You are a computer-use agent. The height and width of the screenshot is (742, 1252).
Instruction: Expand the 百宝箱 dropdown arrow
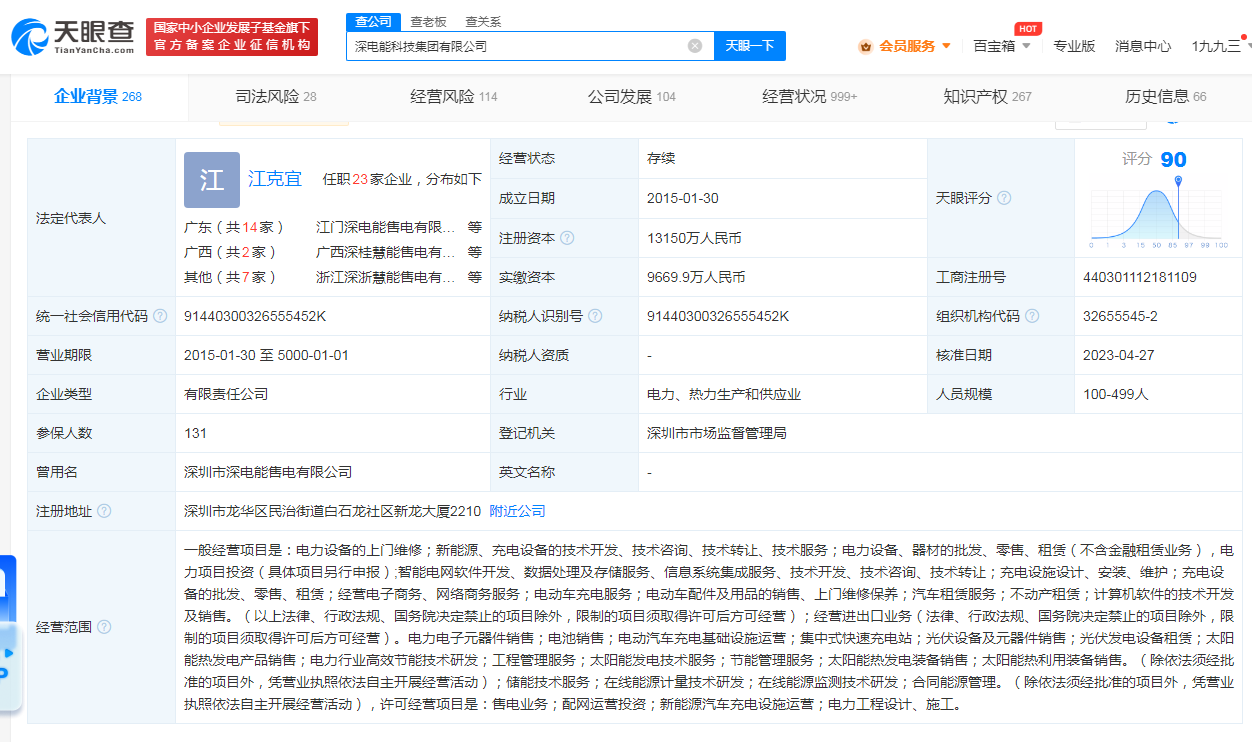pyautogui.click(x=1025, y=46)
